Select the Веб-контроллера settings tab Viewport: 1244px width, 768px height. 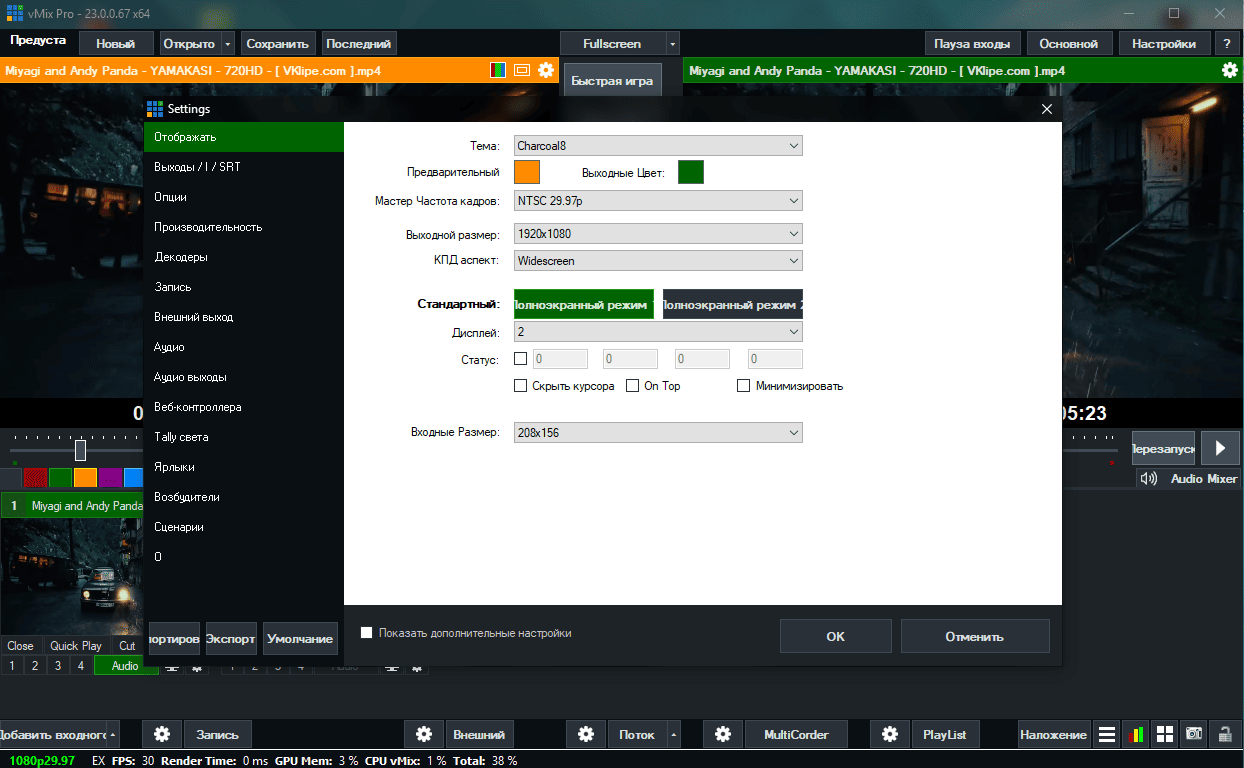(243, 407)
